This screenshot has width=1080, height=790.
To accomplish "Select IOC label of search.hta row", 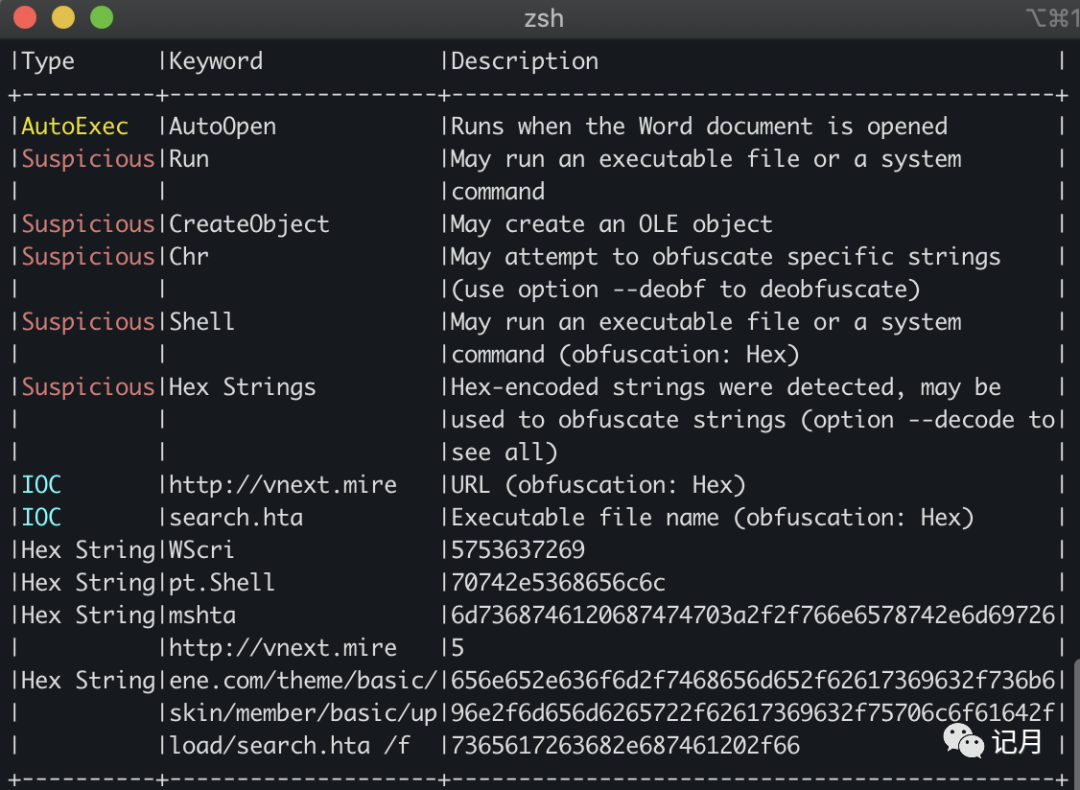I will click(x=41, y=518).
